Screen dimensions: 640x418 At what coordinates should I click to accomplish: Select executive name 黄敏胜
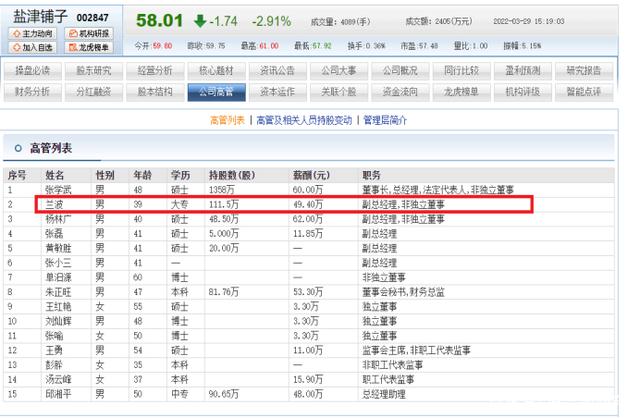point(58,248)
